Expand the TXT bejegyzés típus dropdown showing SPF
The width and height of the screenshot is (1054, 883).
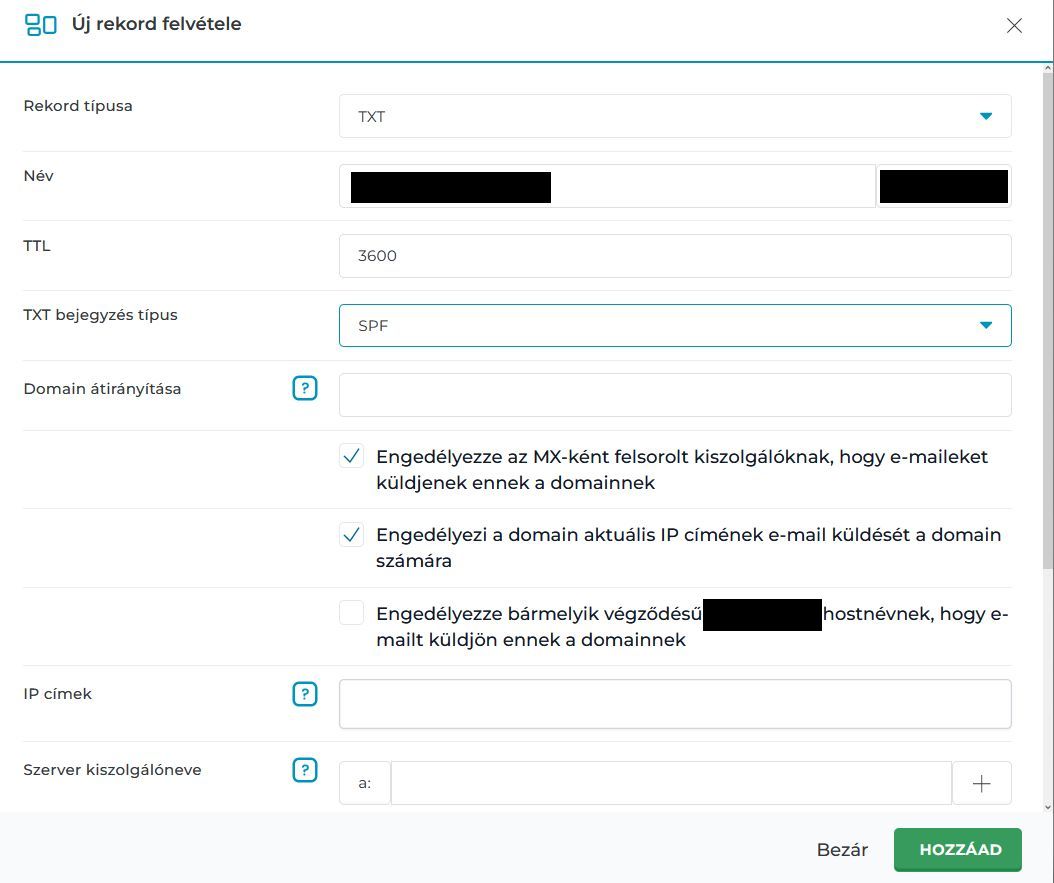click(675, 326)
